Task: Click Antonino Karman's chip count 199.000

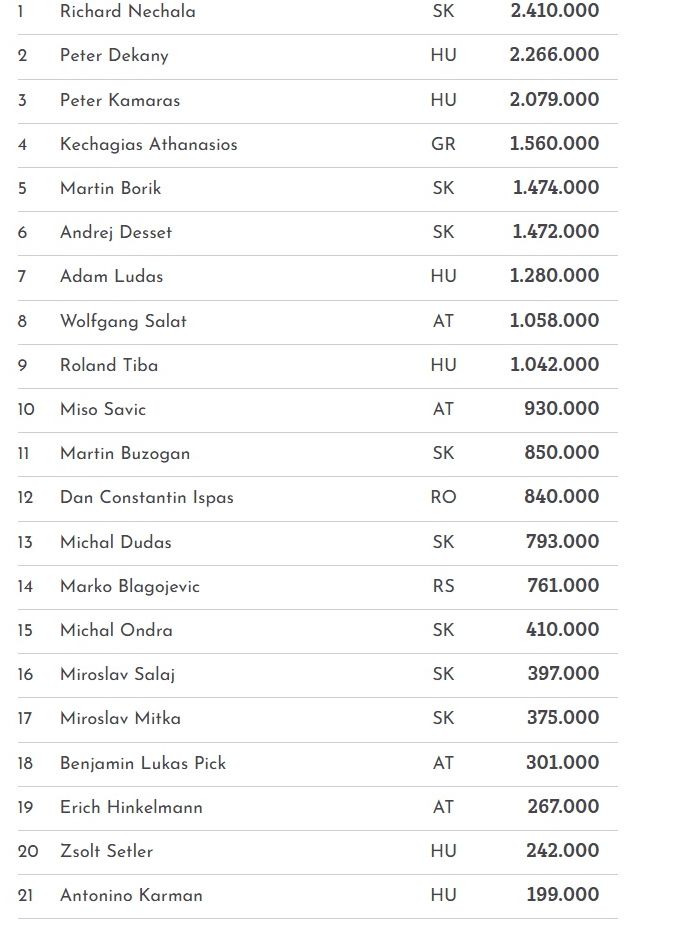Action: (562, 895)
